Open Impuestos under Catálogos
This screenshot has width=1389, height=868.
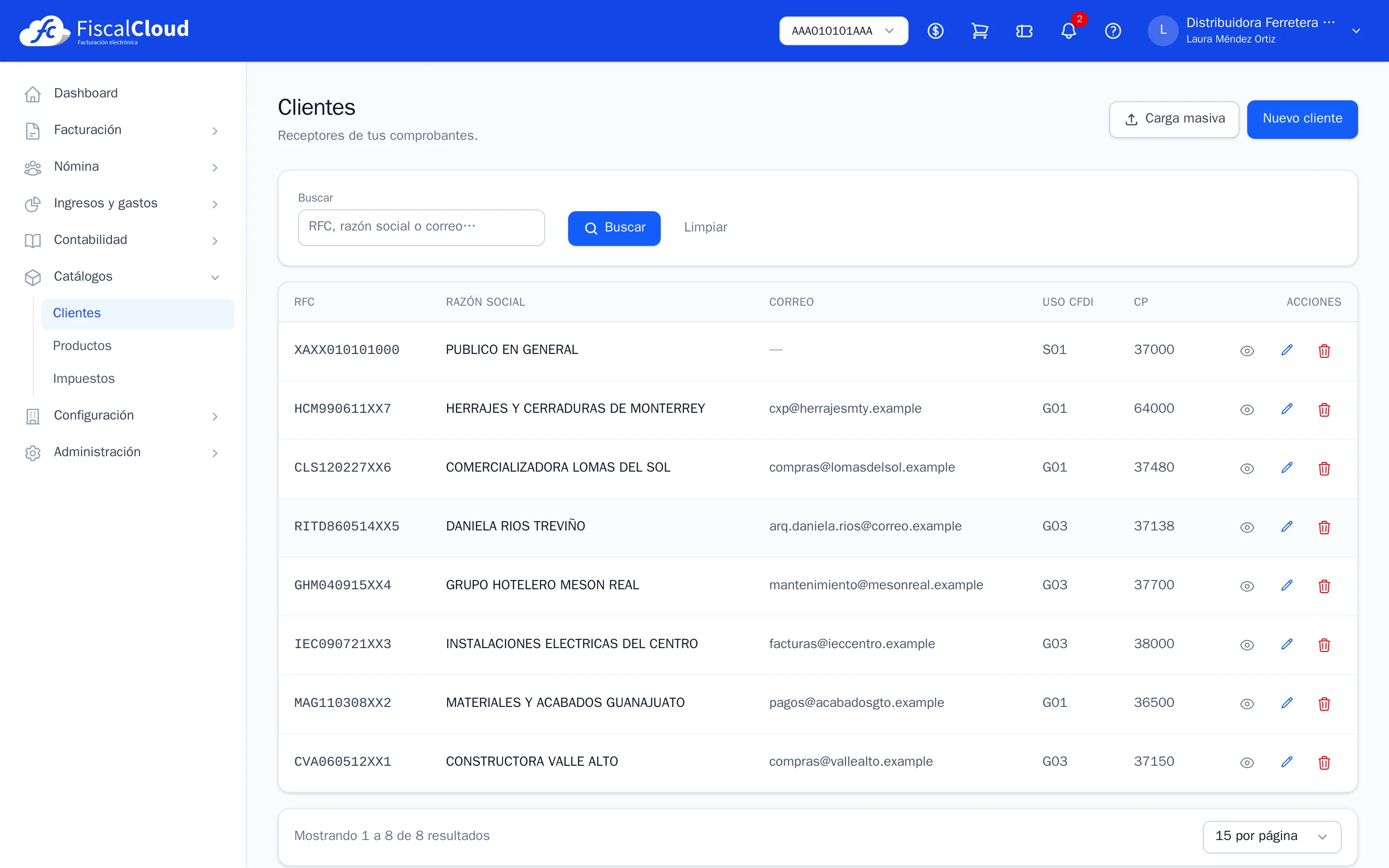click(138, 379)
